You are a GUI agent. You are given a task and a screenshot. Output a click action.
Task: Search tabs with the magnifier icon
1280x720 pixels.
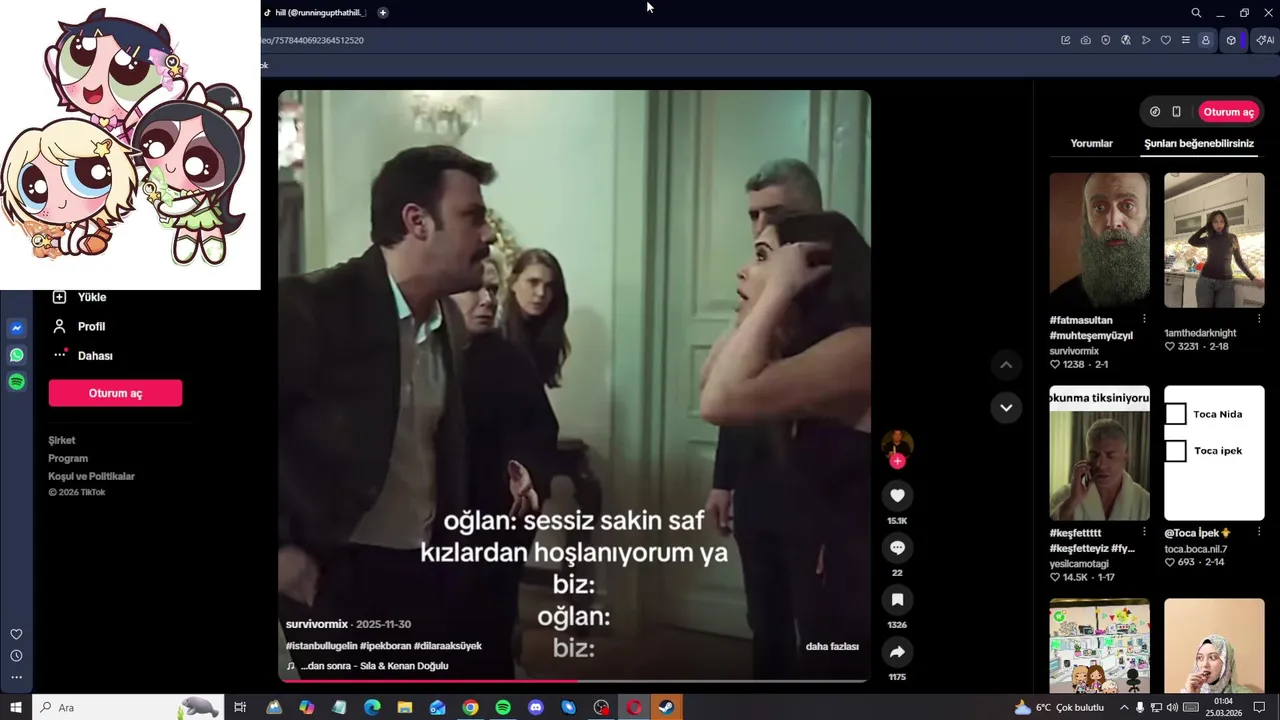pyautogui.click(x=1196, y=13)
